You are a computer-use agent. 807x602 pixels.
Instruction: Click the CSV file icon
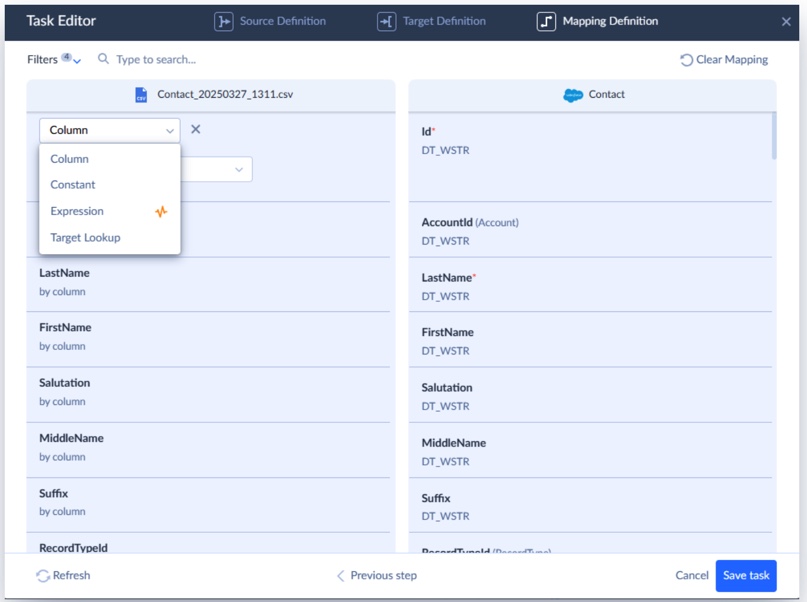point(141,95)
